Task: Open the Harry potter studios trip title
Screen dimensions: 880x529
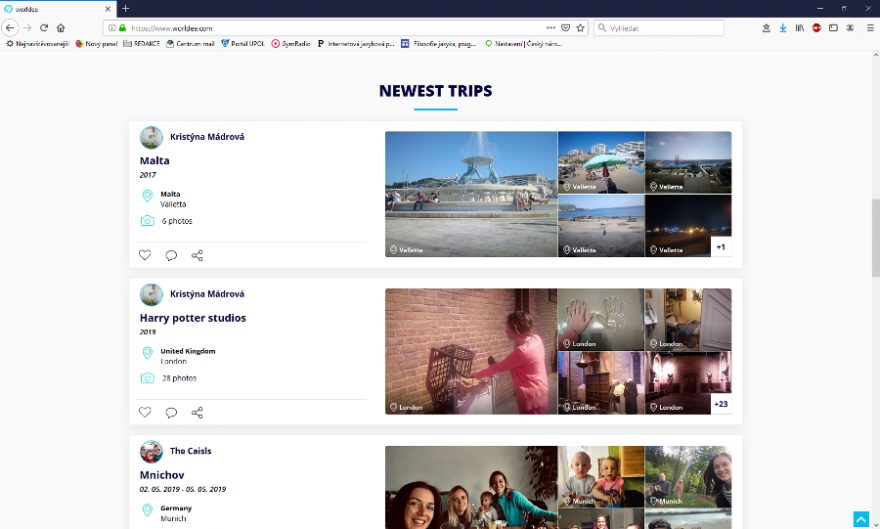Action: pyautogui.click(x=193, y=318)
